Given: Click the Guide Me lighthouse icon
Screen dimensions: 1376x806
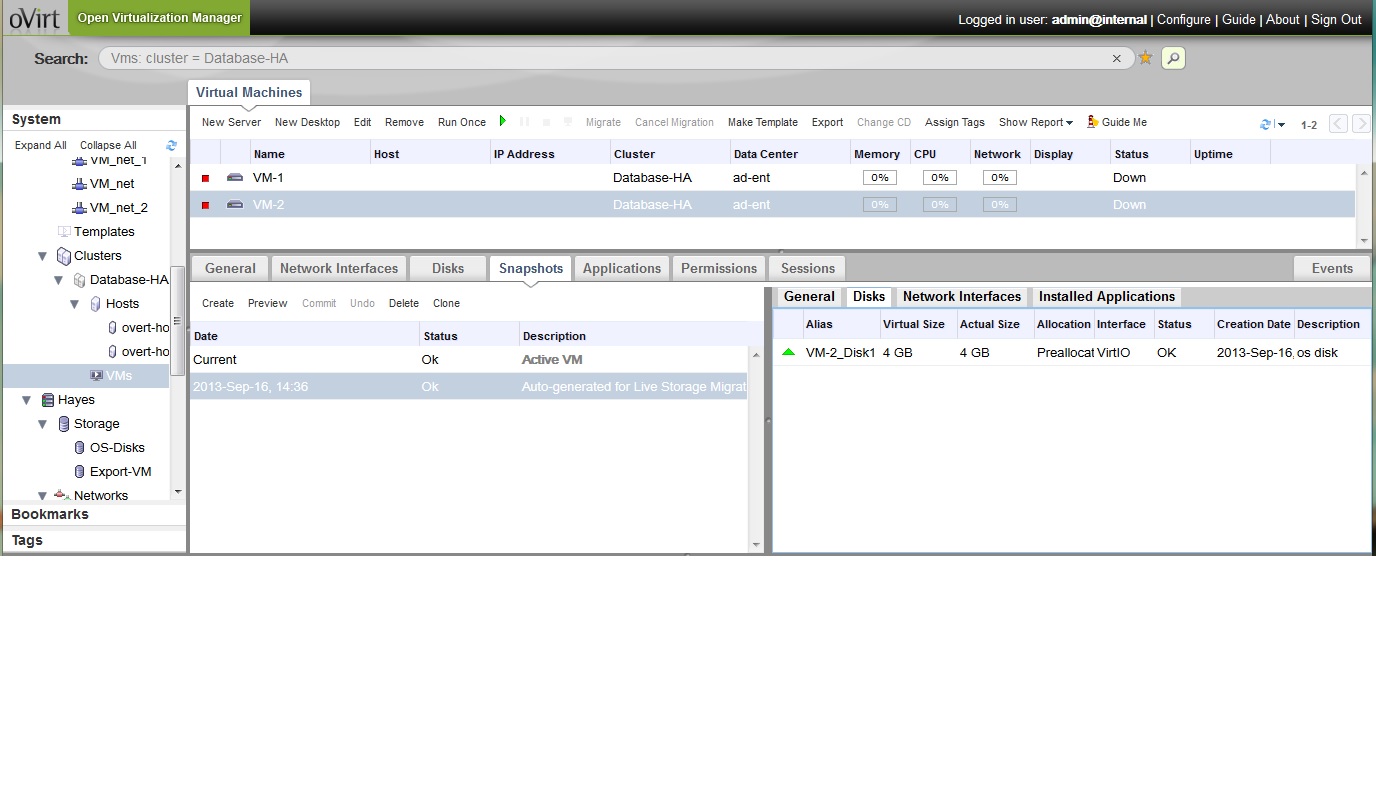Looking at the screenshot, I should coord(1093,122).
